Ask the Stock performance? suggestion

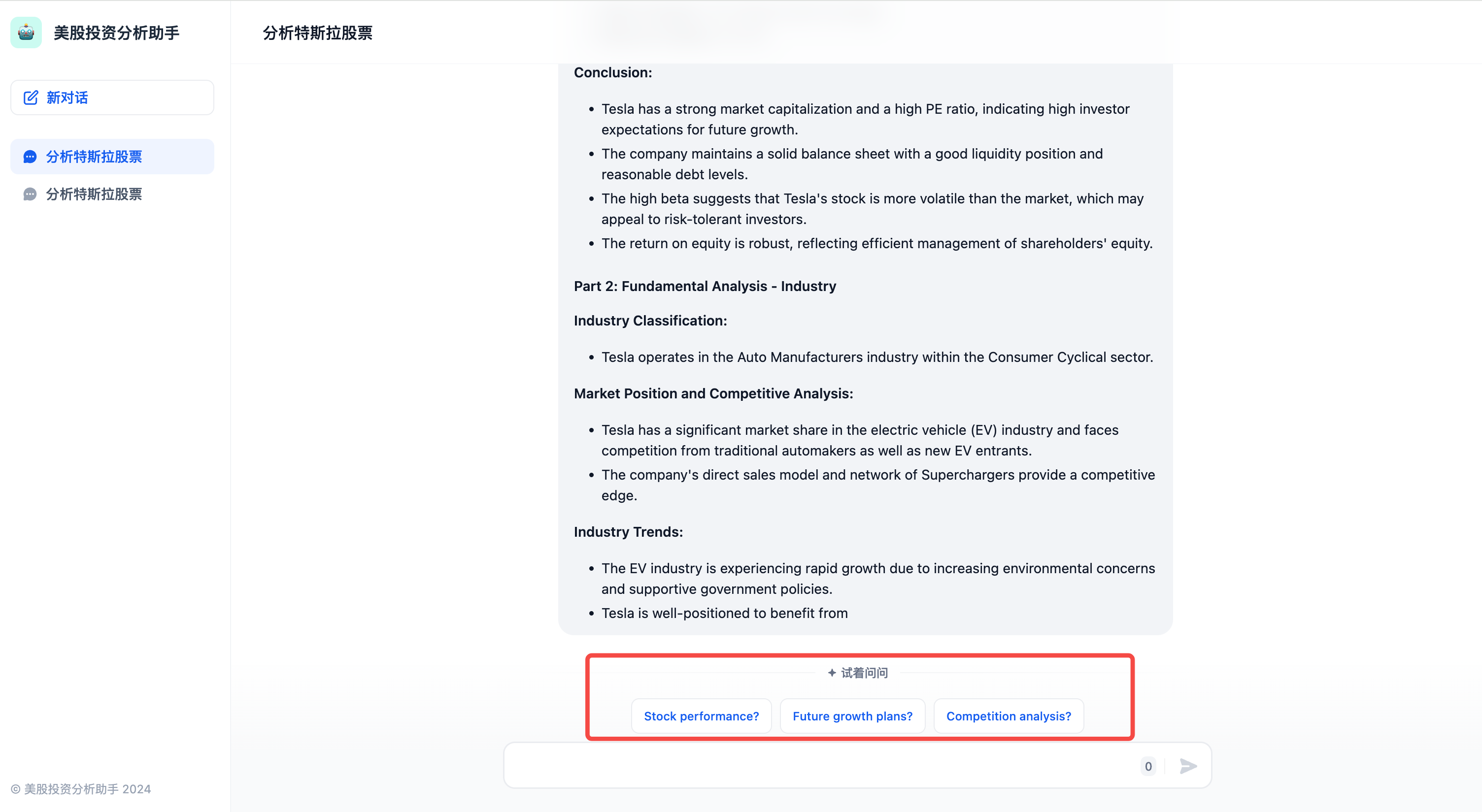(701, 716)
